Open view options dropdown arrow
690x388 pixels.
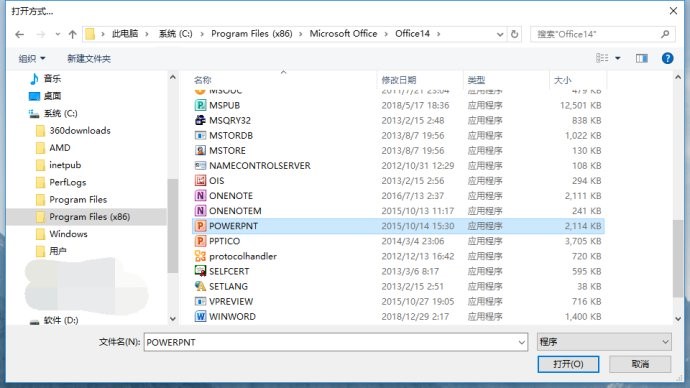(618, 58)
